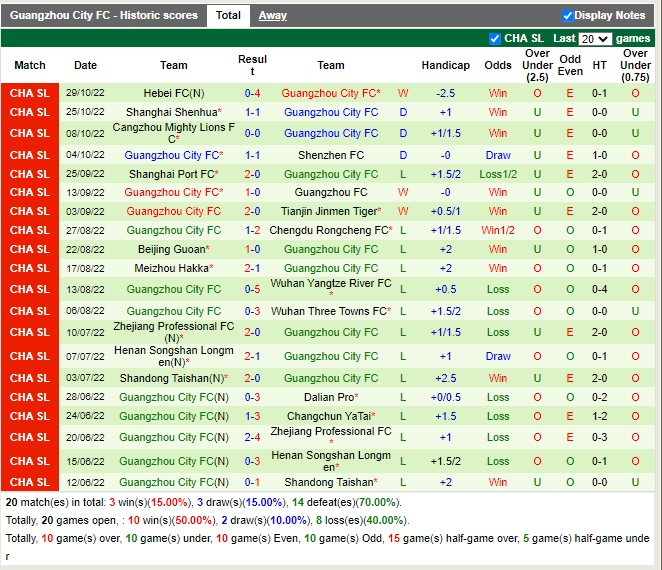
Task: Select Dalian Pro team link
Action: click(x=329, y=397)
